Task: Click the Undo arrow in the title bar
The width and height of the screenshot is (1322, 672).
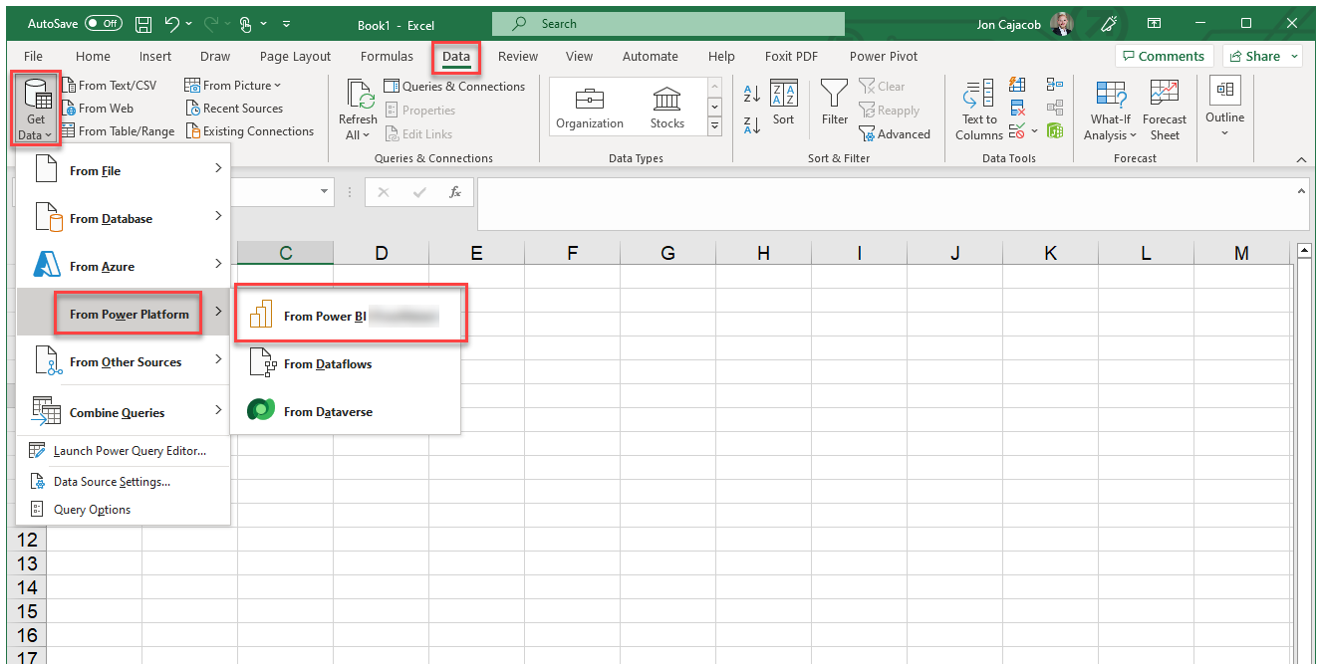Action: tap(172, 24)
